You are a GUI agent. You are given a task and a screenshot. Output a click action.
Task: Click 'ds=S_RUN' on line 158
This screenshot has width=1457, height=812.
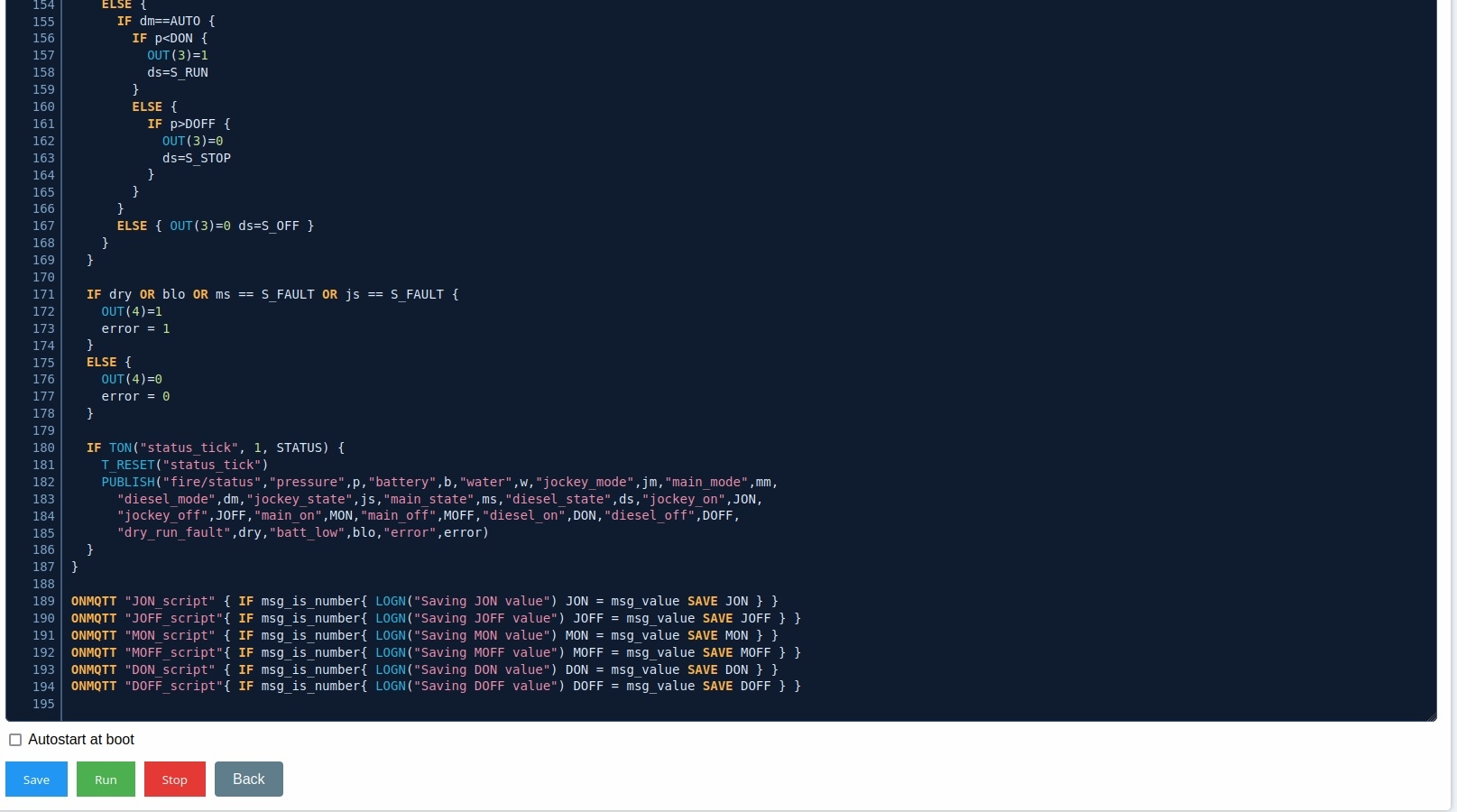[178, 72]
